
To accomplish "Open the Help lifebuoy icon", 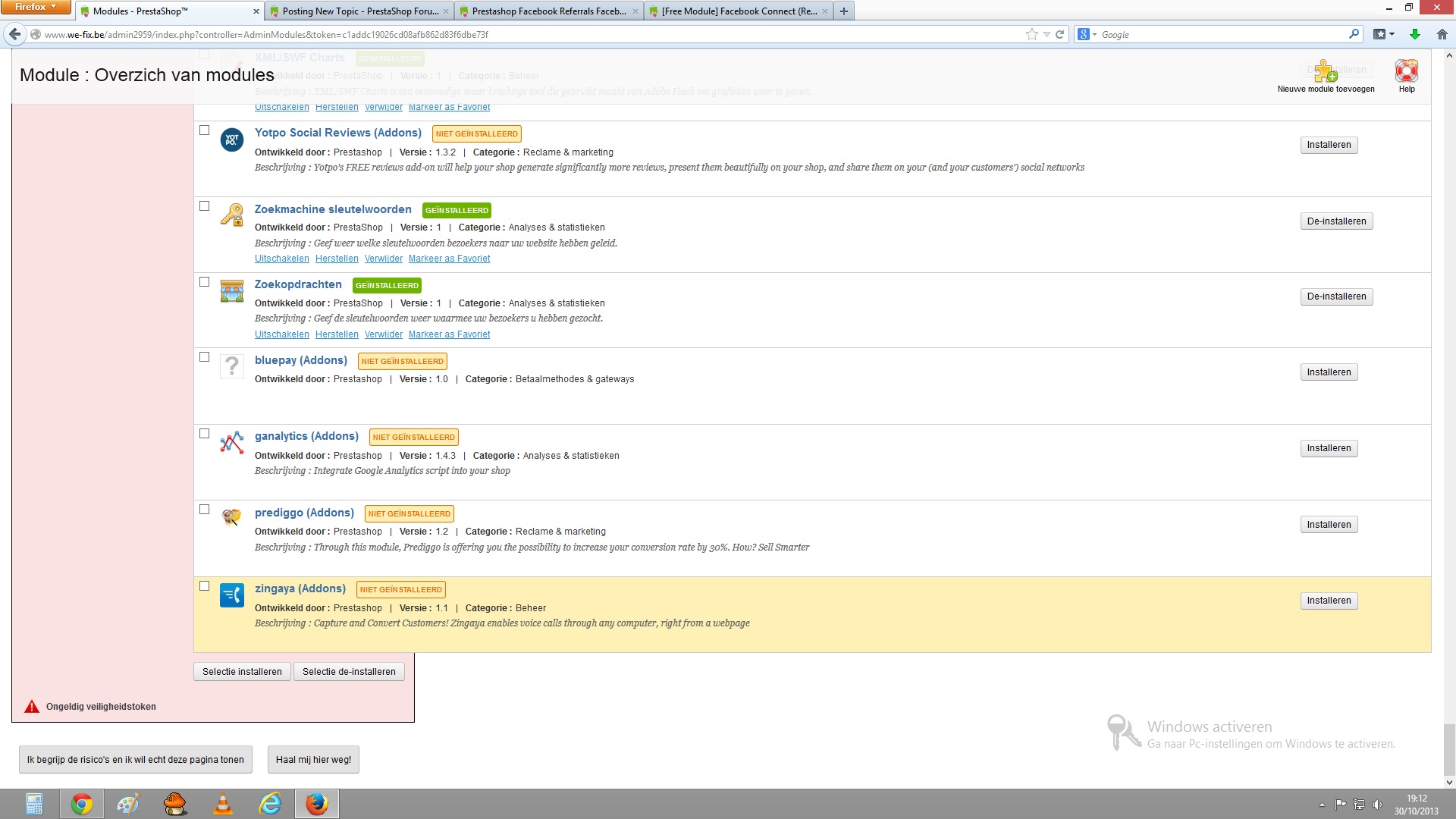I will [x=1406, y=71].
